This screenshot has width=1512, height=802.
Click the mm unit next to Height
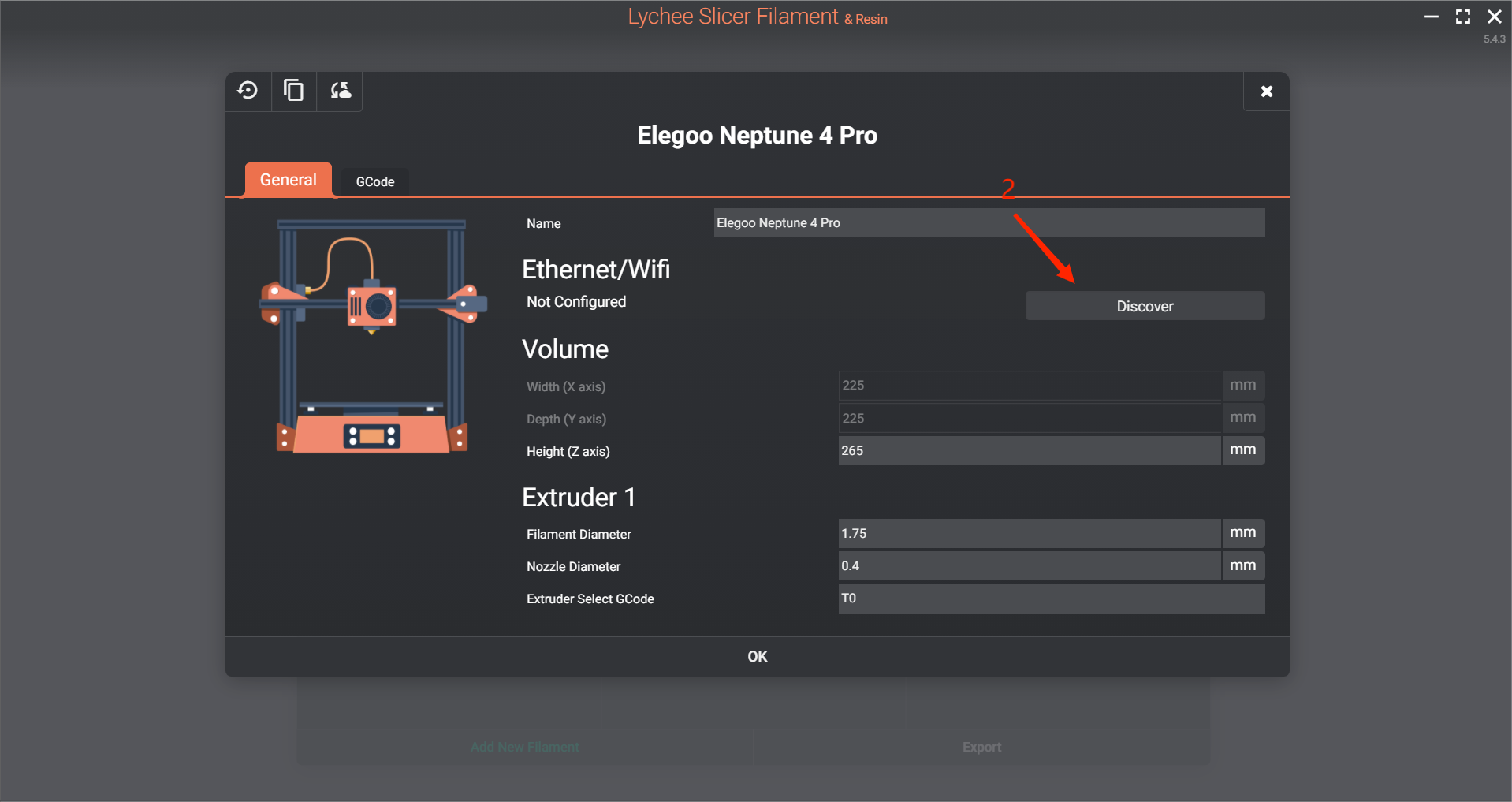tap(1242, 450)
